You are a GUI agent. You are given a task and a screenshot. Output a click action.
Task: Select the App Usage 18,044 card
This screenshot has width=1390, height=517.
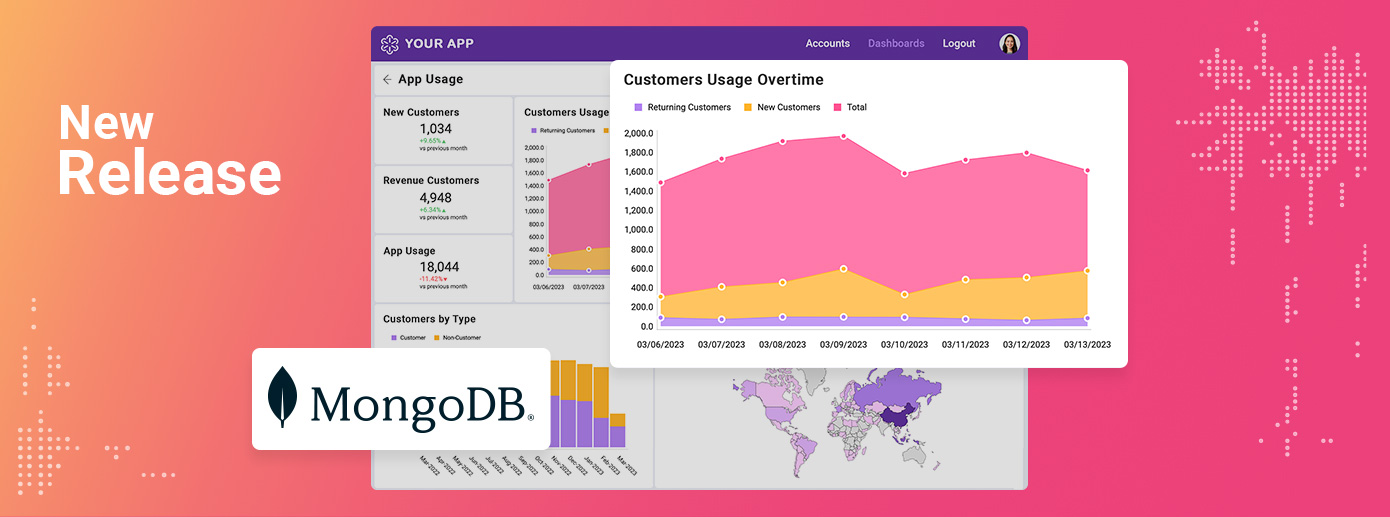[443, 268]
